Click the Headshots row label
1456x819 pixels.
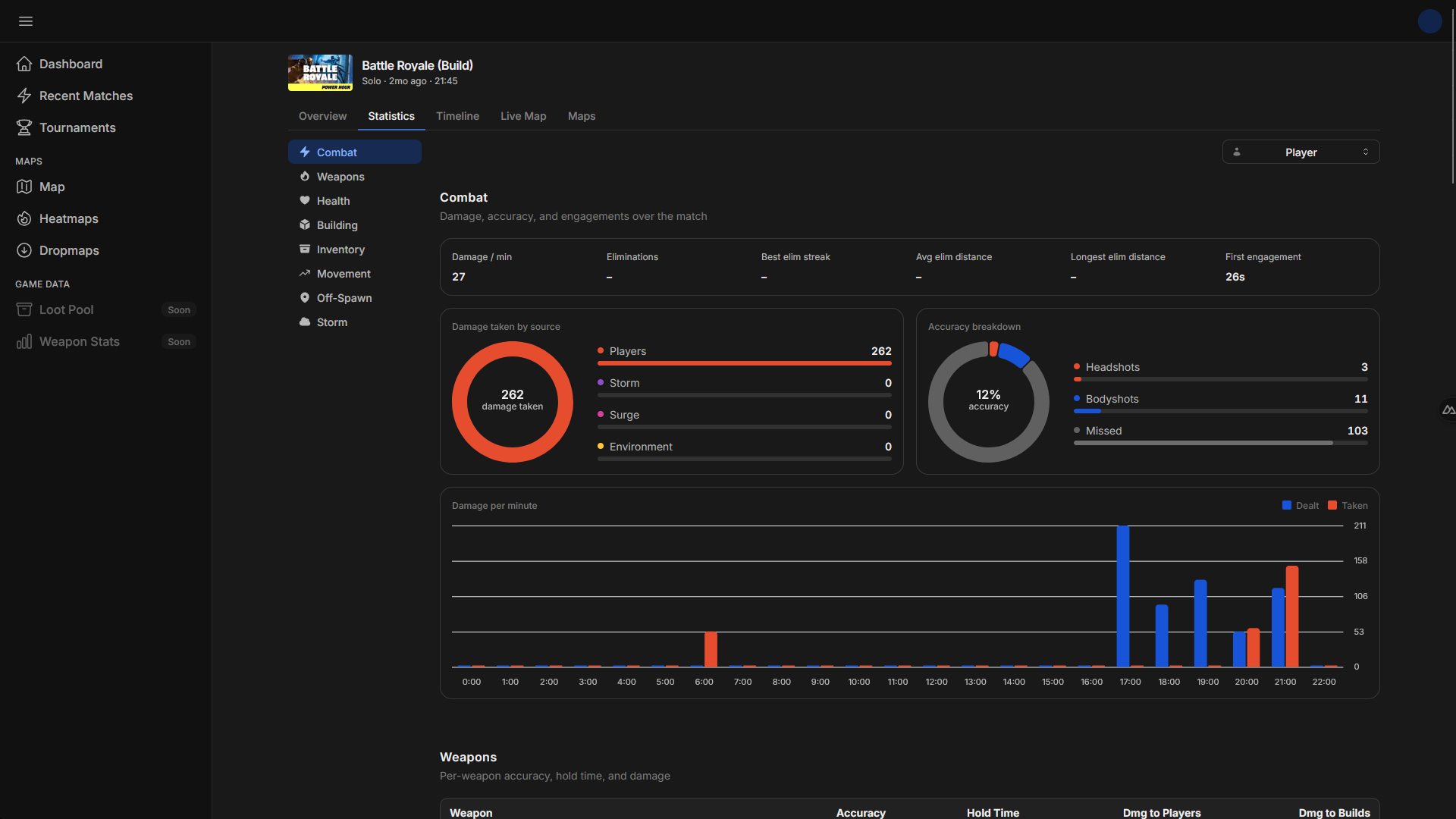(x=1112, y=367)
